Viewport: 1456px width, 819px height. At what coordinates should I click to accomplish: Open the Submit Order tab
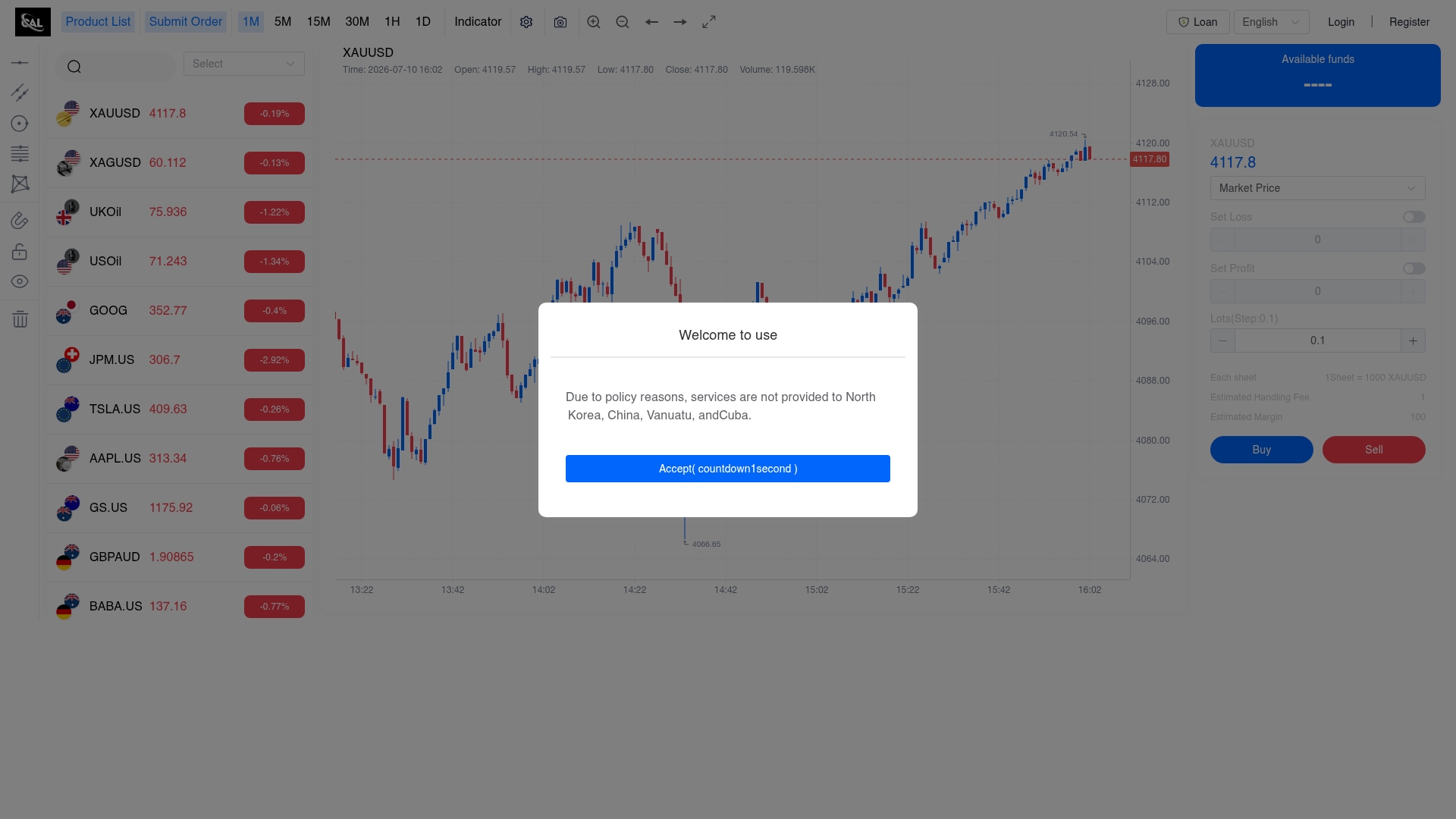click(x=186, y=22)
